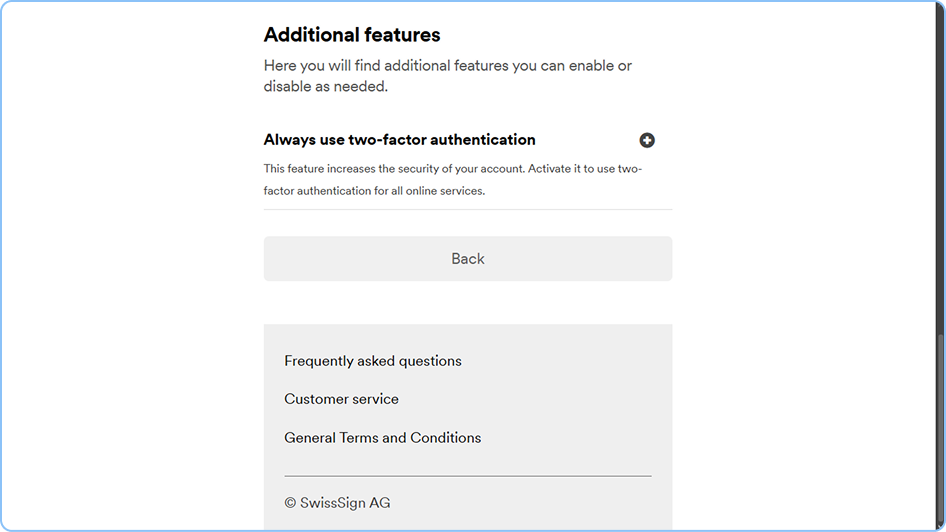Viewport: 946px width, 532px height.
Task: Click the page's vertical scrollbar thumb
Action: [x=940, y=430]
